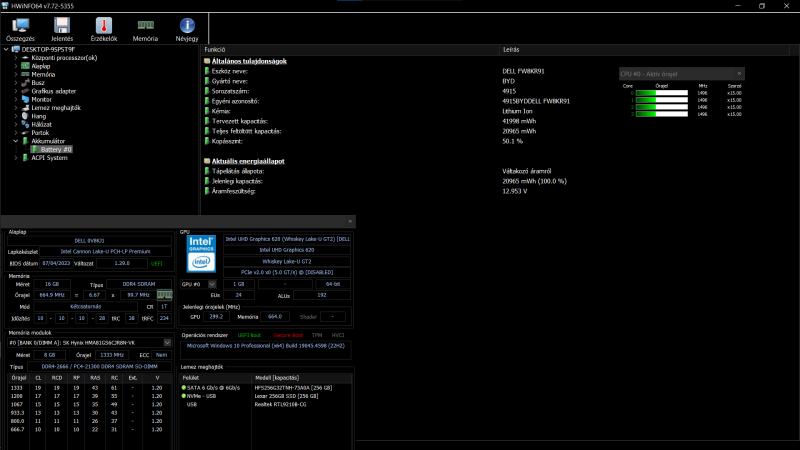Click the memory stick icon beside 99.7 MHz
The width and height of the screenshot is (800, 450).
point(164,295)
